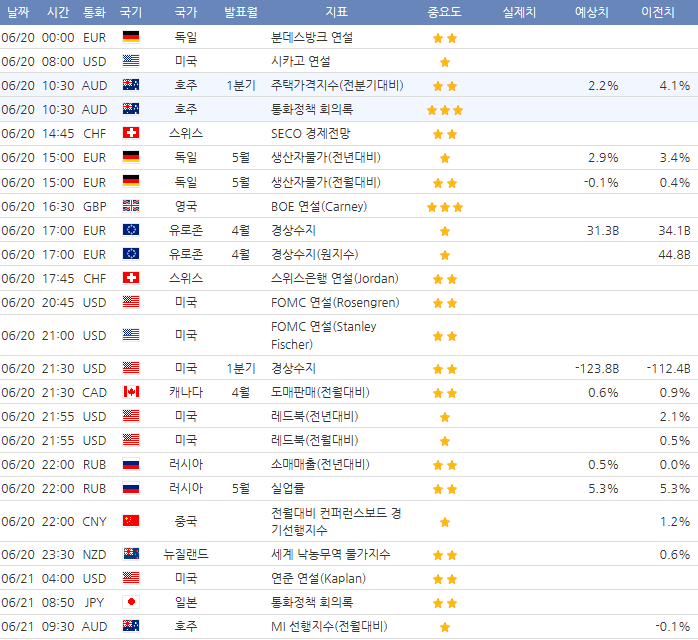This screenshot has width=698, height=640.
Task: Click US flag in 시카고 연설 row
Action: [x=131, y=61]
